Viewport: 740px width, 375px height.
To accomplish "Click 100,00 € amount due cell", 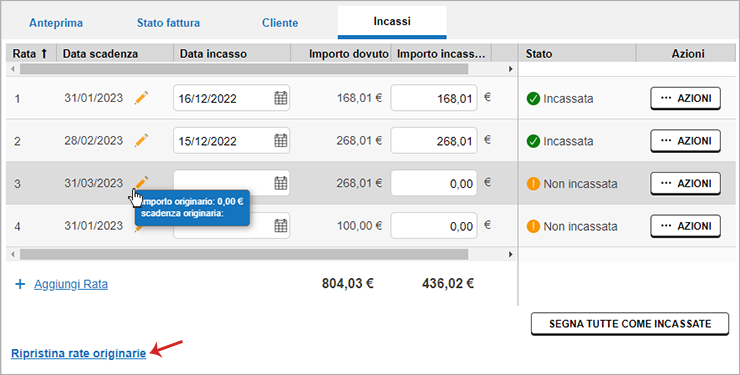I will tap(359, 226).
